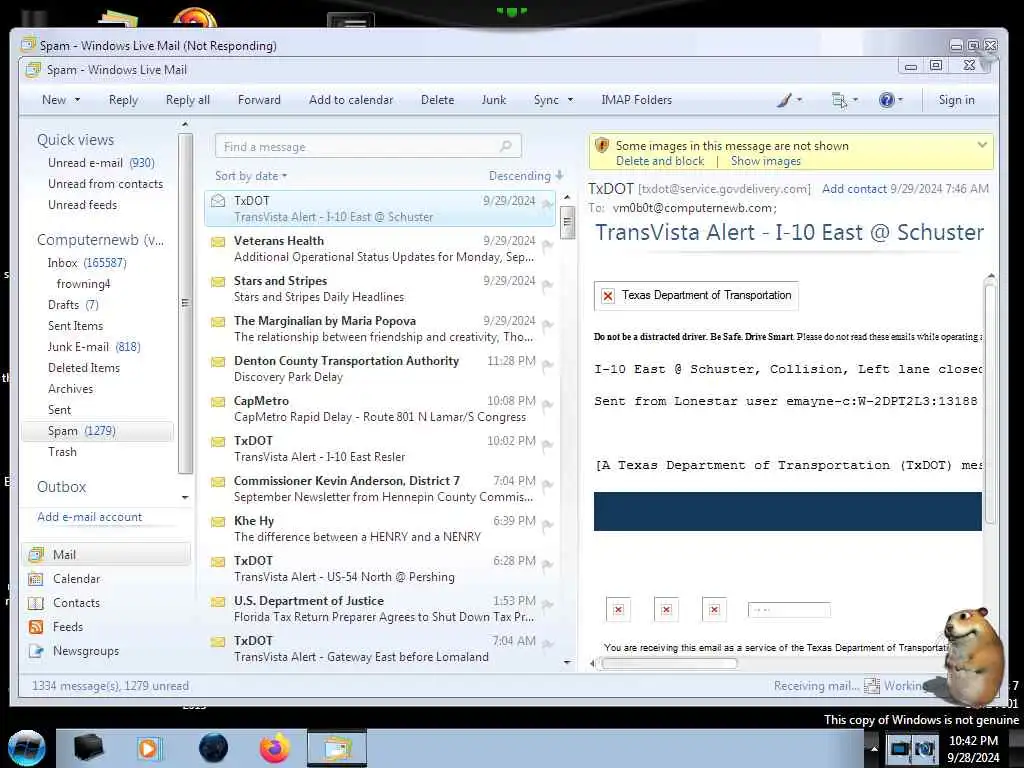Click Delete in the toolbar
This screenshot has width=1024, height=768.
[x=438, y=100]
